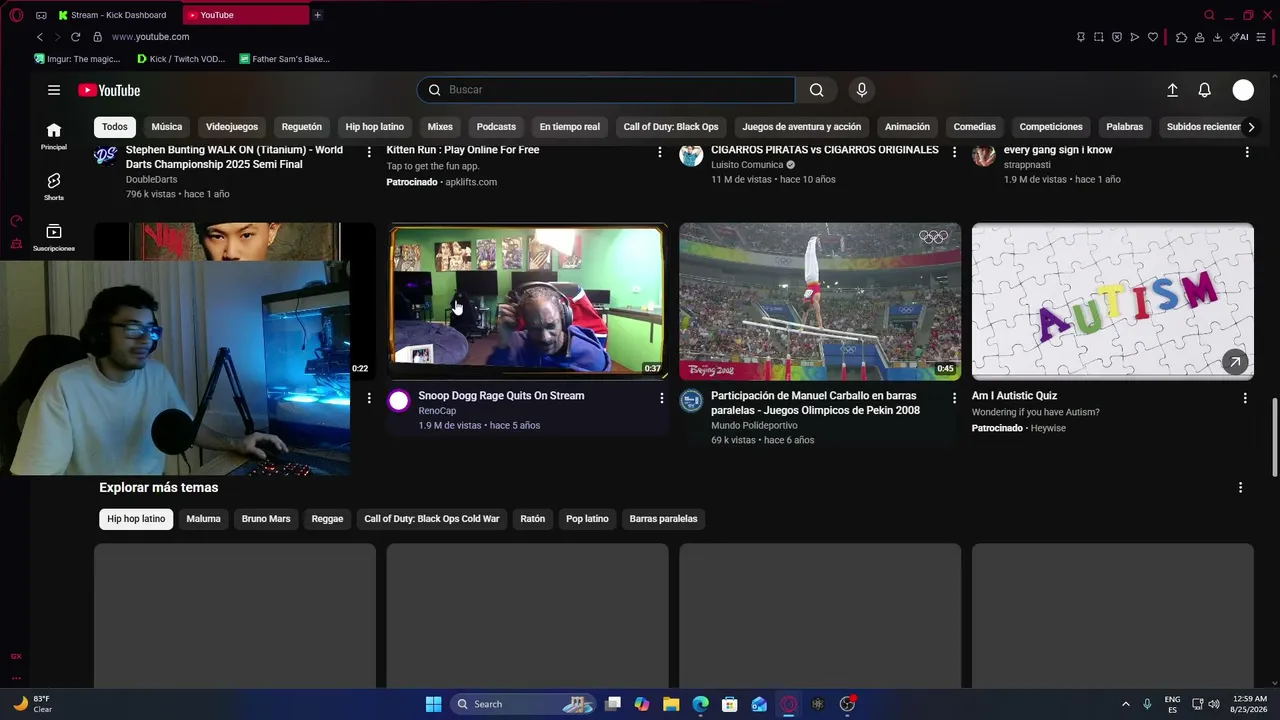The image size is (1280, 720).
Task: Focus the YouTube Buscar search field
Action: (x=606, y=90)
